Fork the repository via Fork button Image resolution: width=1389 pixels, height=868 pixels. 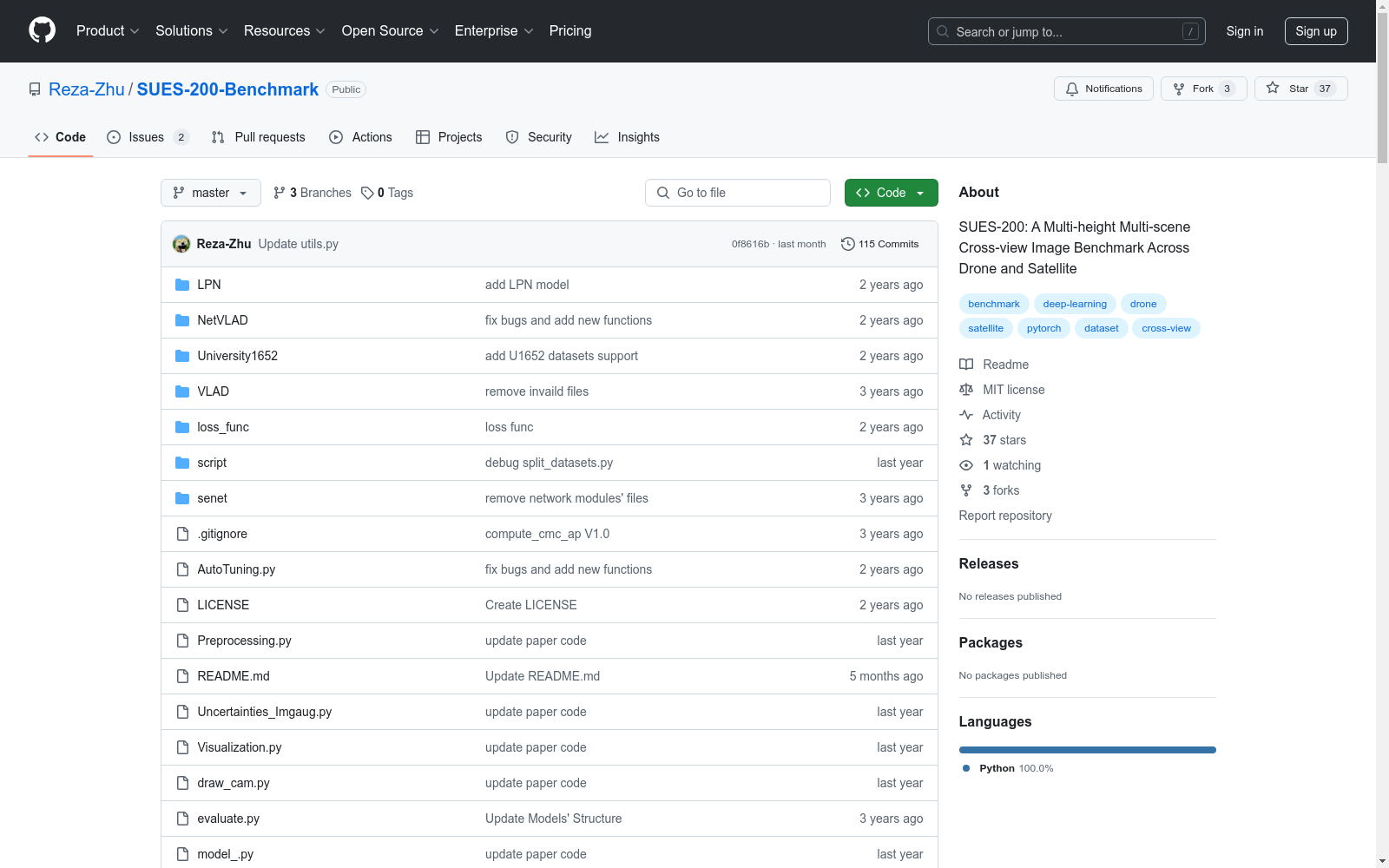(1203, 89)
